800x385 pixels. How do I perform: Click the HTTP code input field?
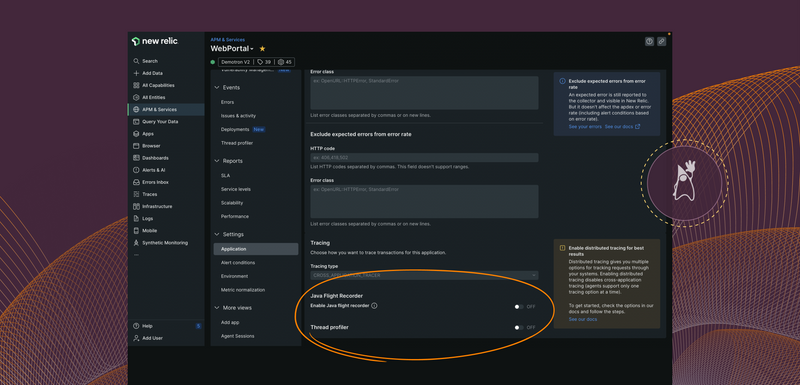click(x=424, y=158)
